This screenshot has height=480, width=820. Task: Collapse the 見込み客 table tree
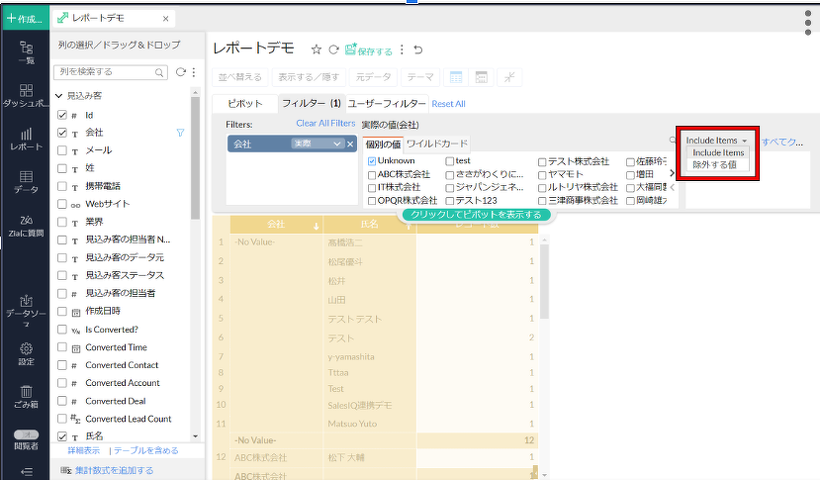pyautogui.click(x=59, y=95)
